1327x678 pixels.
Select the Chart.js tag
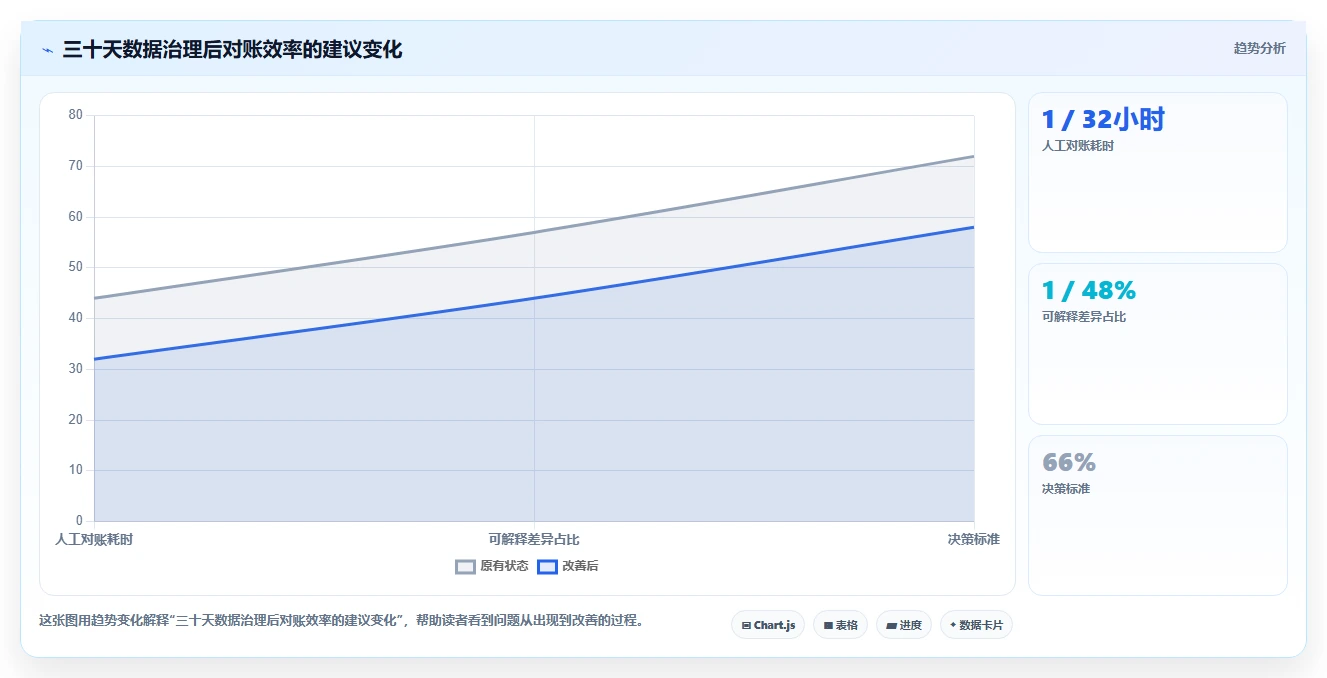pos(768,625)
